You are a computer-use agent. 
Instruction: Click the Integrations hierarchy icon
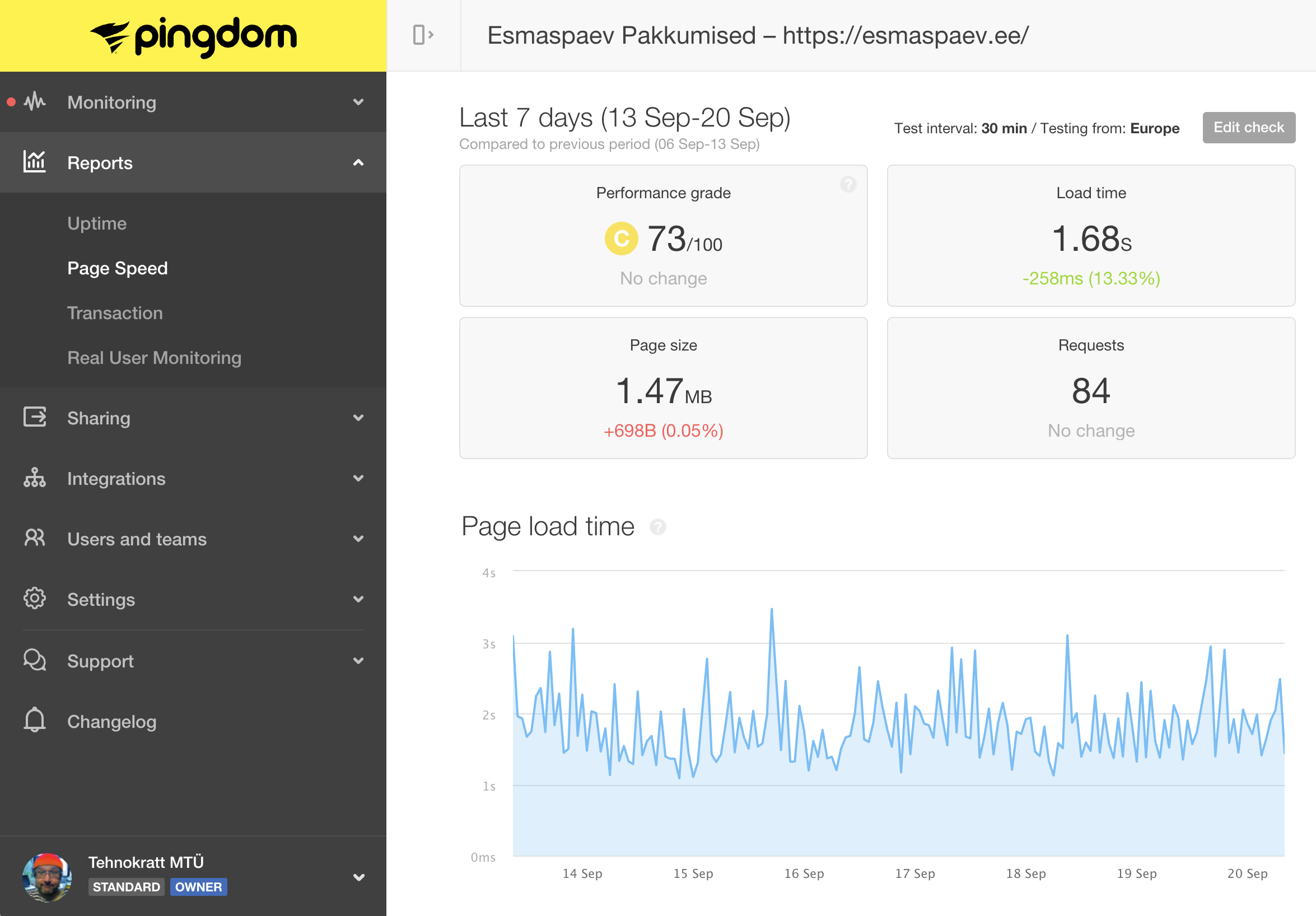(34, 478)
